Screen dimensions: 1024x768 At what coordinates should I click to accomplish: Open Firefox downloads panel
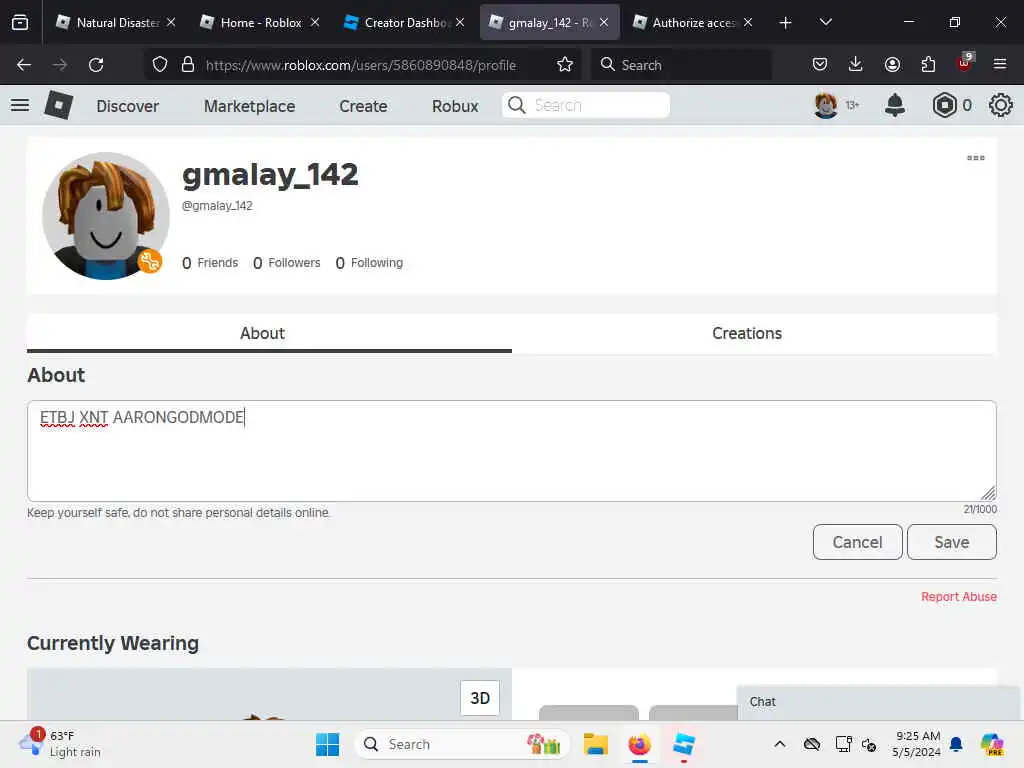click(856, 64)
